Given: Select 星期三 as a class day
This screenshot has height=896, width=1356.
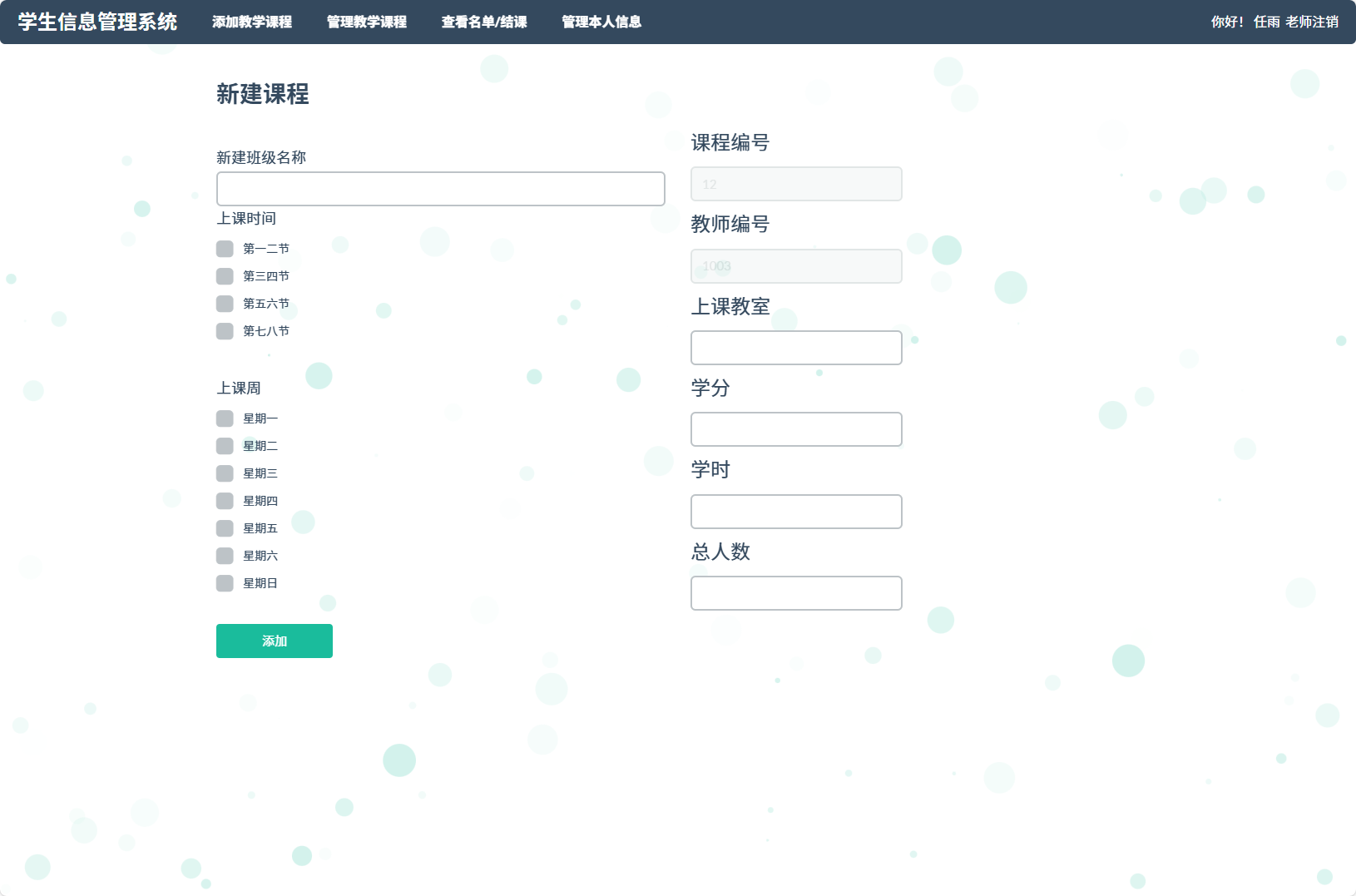Looking at the screenshot, I should [x=225, y=473].
